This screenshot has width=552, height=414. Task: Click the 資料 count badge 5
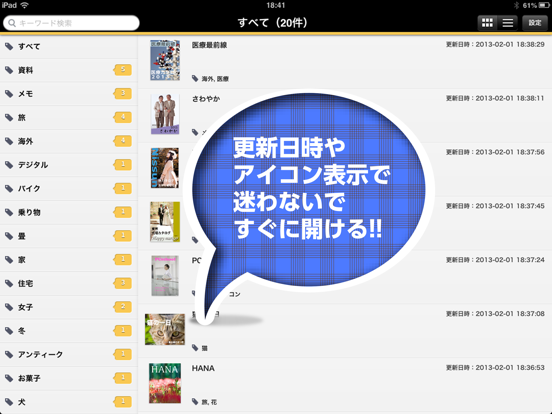click(123, 70)
